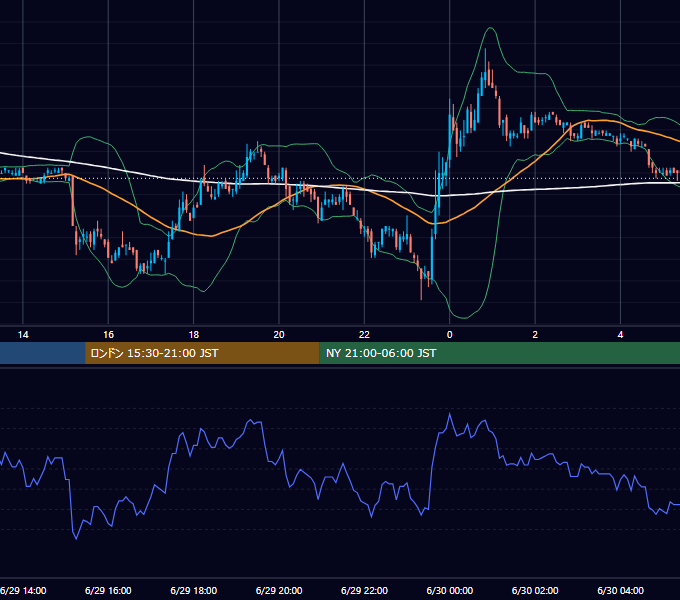Click the 0 hour label on the price chart axis
The height and width of the screenshot is (600, 680).
pyautogui.click(x=450, y=334)
